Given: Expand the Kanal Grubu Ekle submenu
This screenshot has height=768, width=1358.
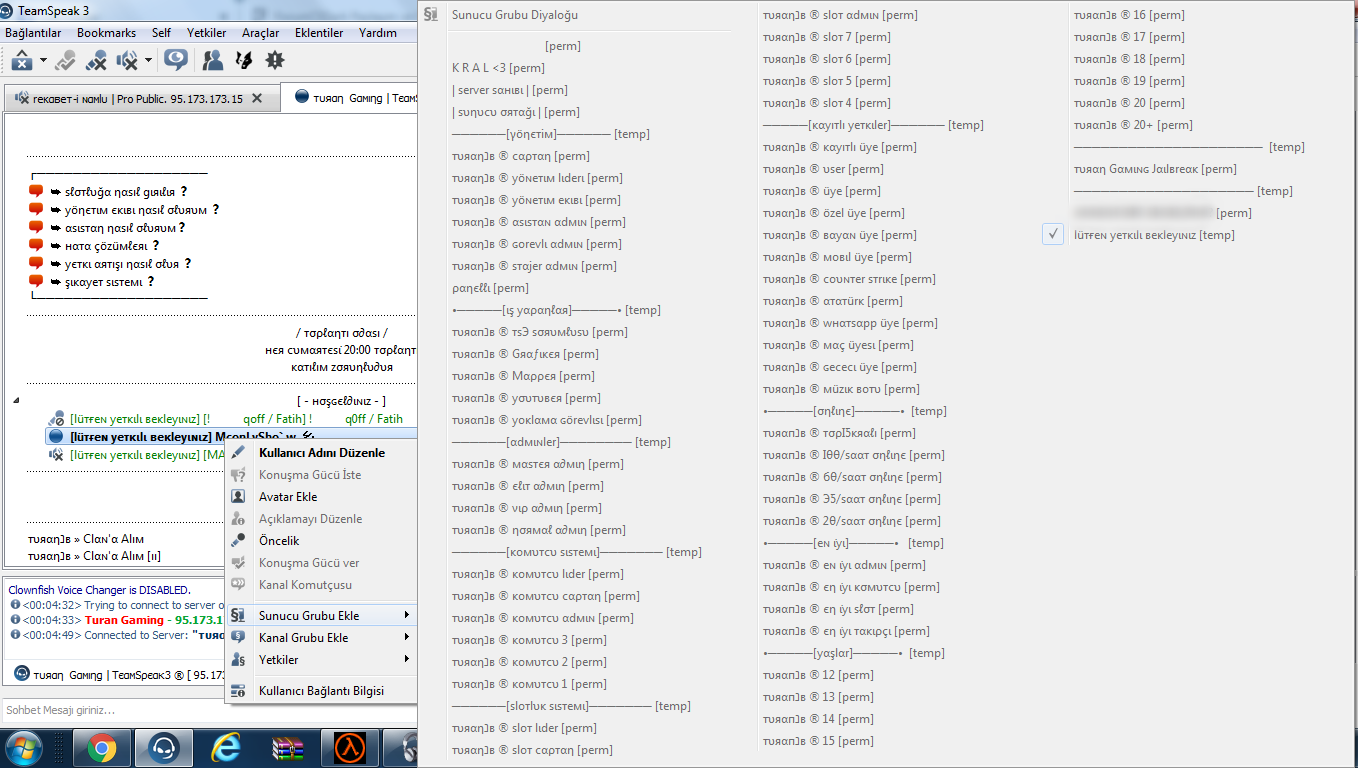Looking at the screenshot, I should point(321,638).
